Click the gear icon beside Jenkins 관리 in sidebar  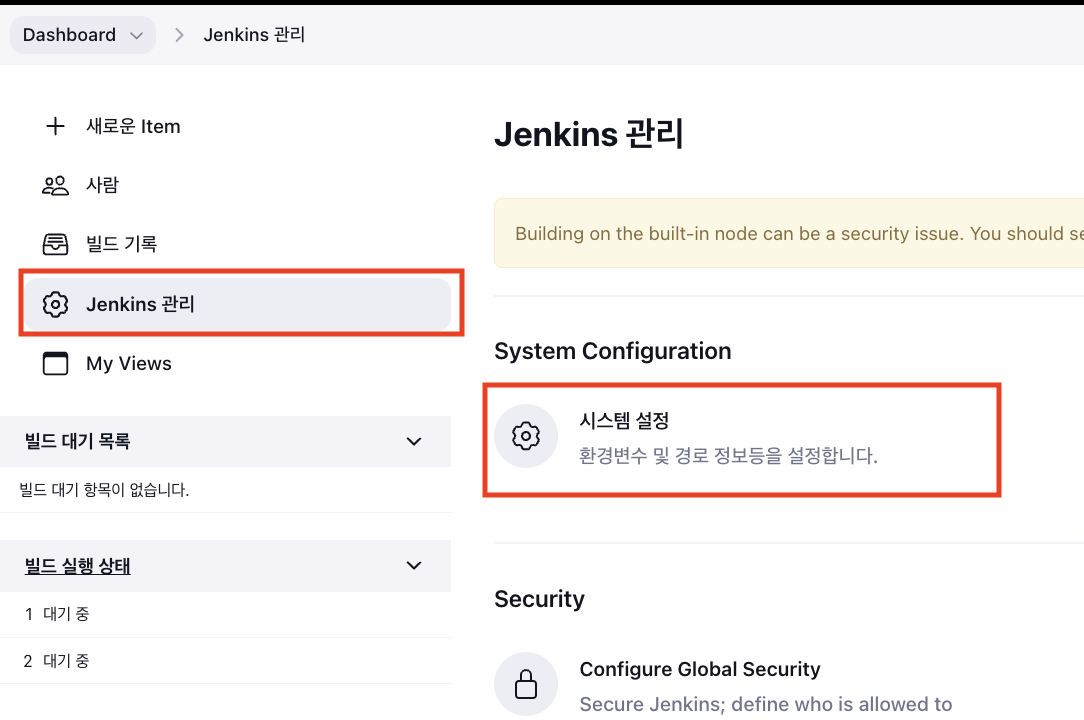tap(55, 304)
